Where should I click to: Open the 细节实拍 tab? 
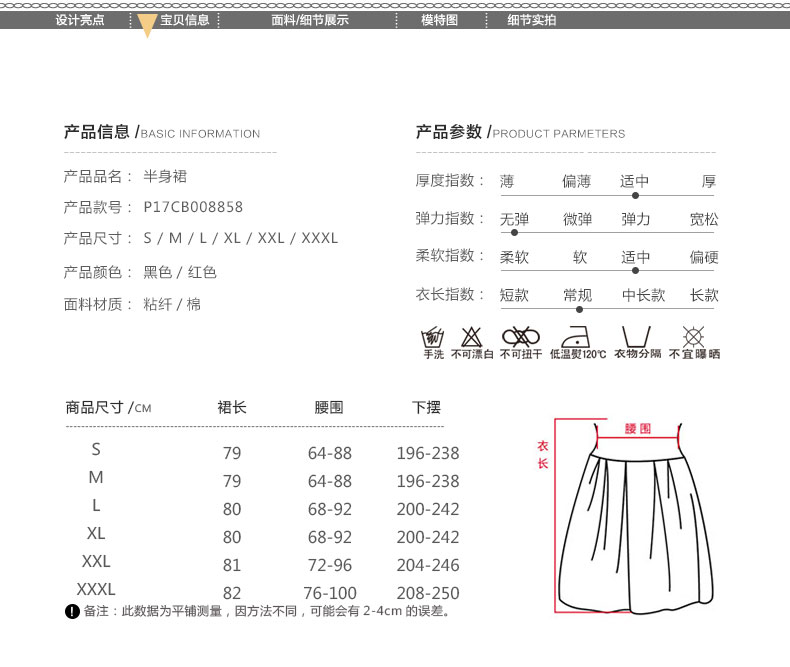tap(532, 20)
